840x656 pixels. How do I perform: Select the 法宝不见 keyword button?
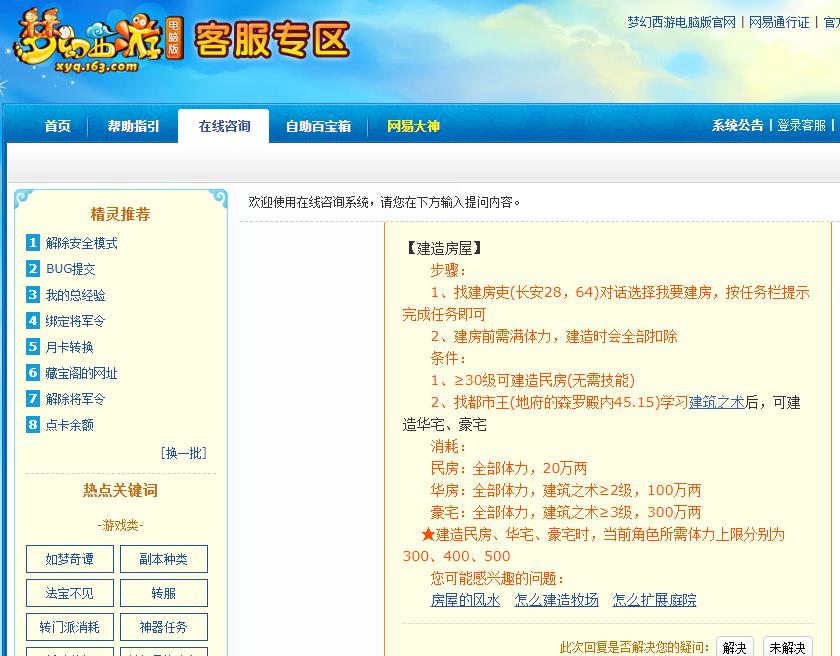70,593
